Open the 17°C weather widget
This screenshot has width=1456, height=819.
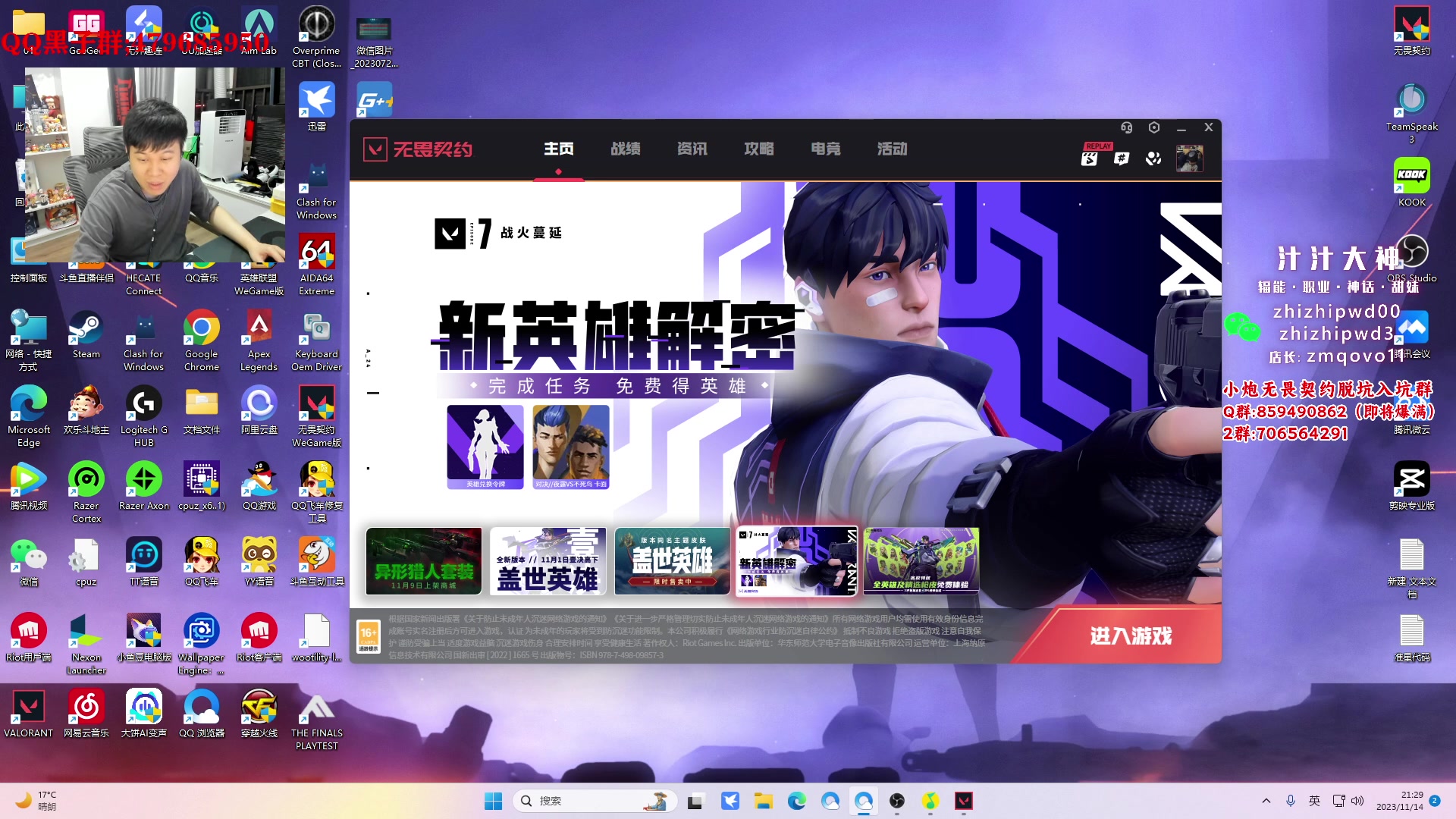pyautogui.click(x=36, y=801)
